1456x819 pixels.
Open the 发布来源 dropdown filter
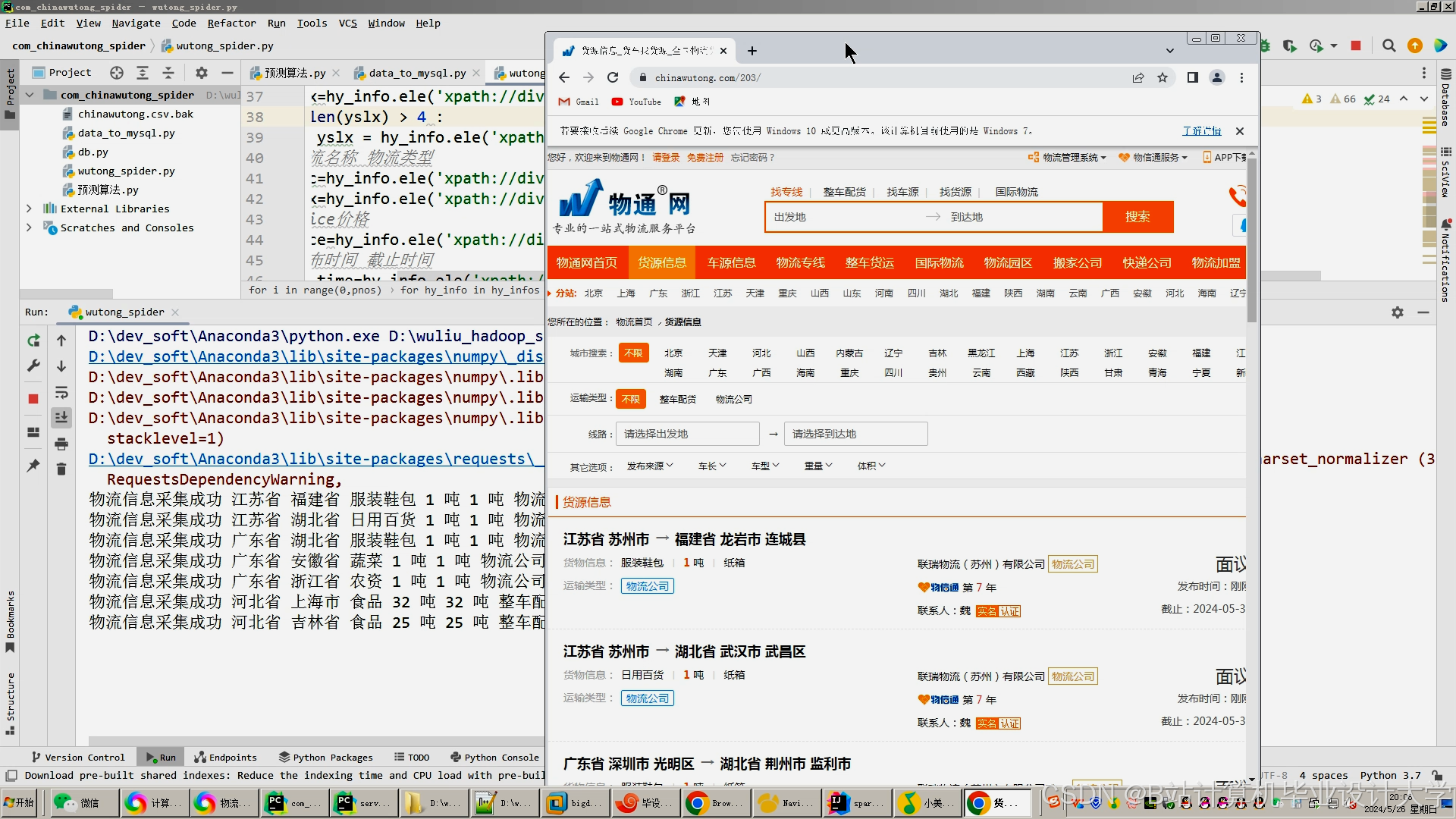649,466
